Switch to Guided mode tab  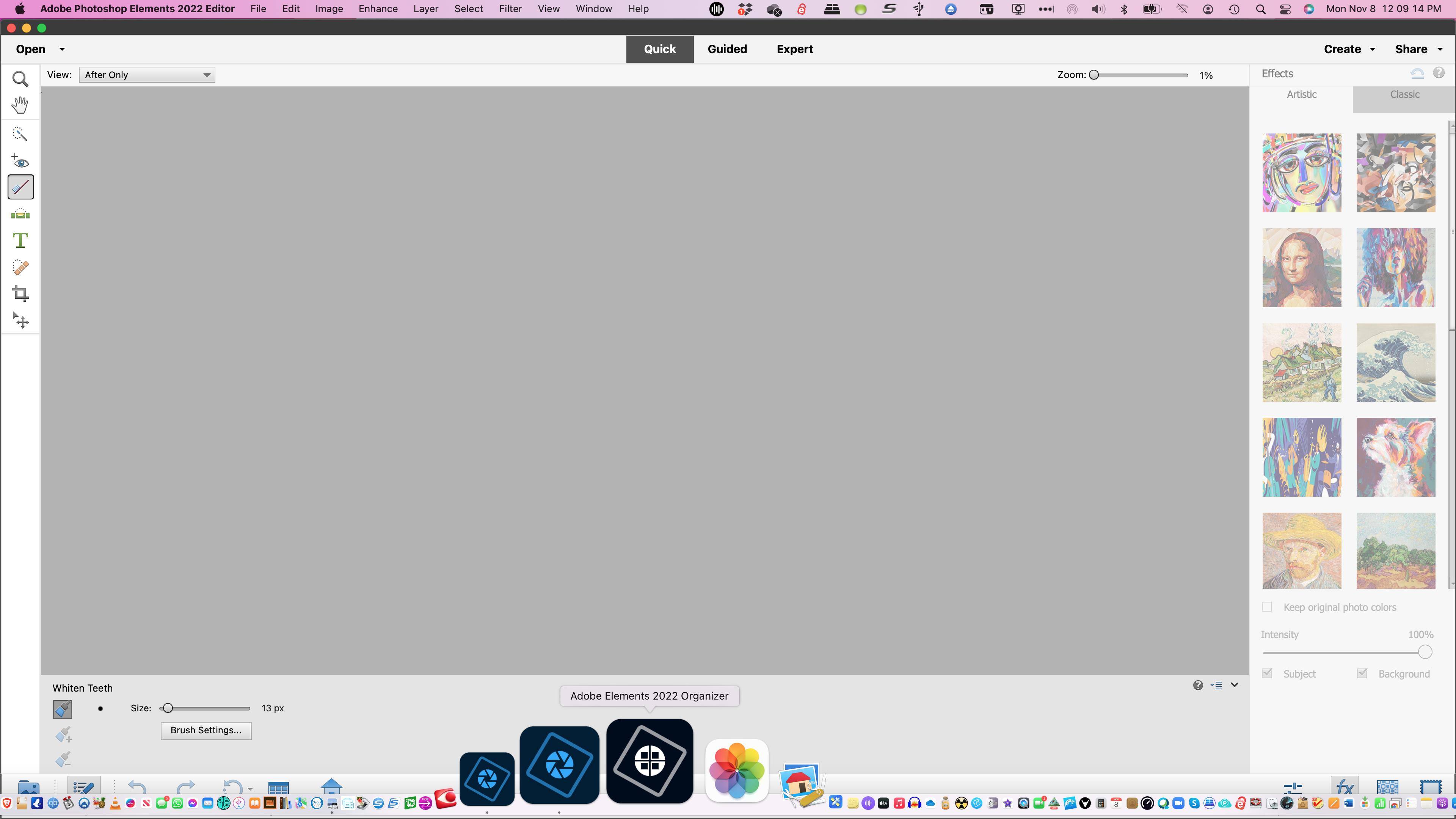tap(727, 49)
